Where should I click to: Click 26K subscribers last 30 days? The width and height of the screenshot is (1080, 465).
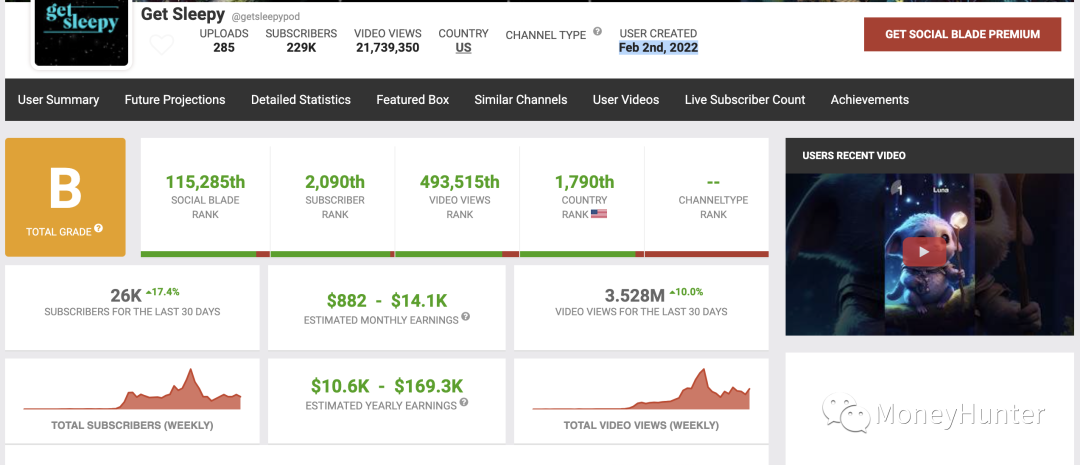tap(126, 296)
